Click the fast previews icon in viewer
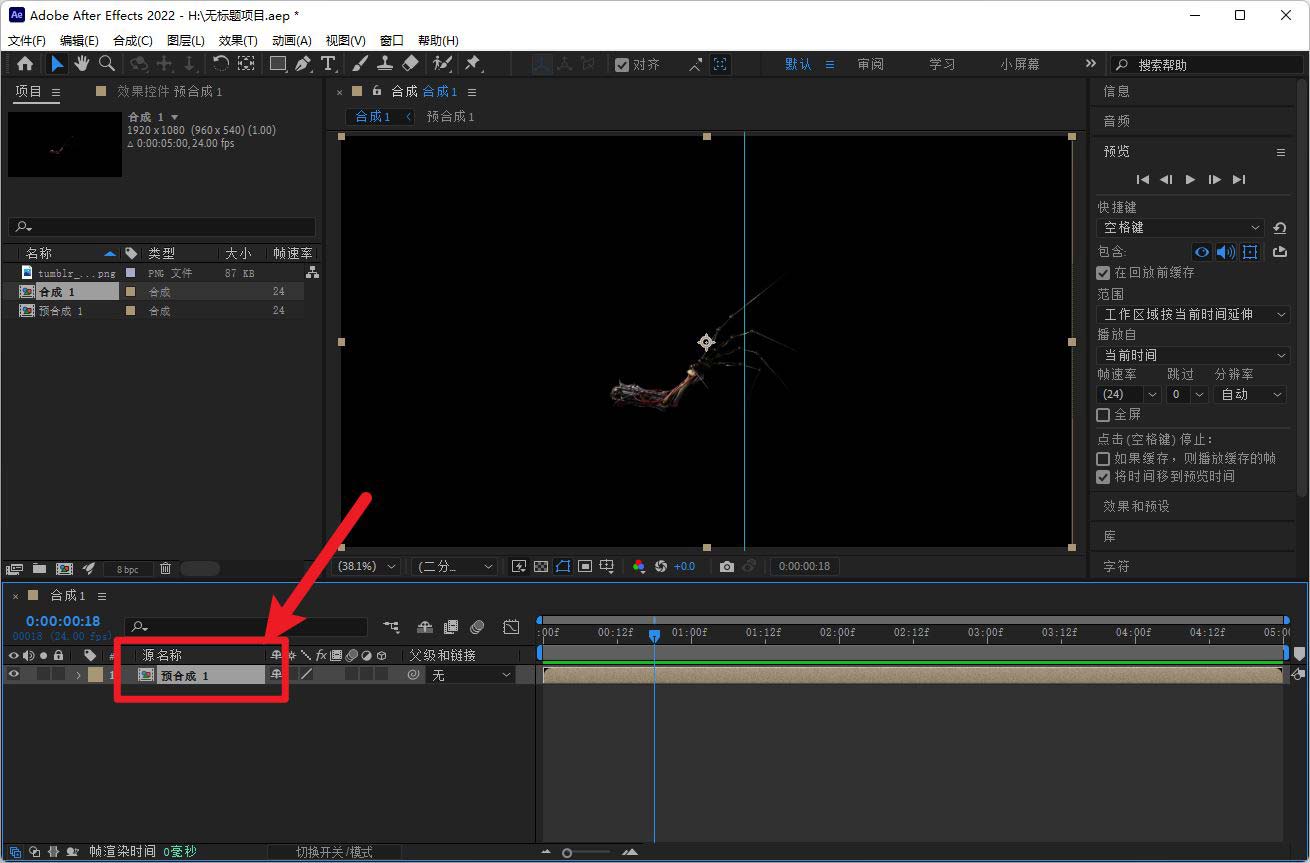Image resolution: width=1310 pixels, height=863 pixels. (519, 566)
